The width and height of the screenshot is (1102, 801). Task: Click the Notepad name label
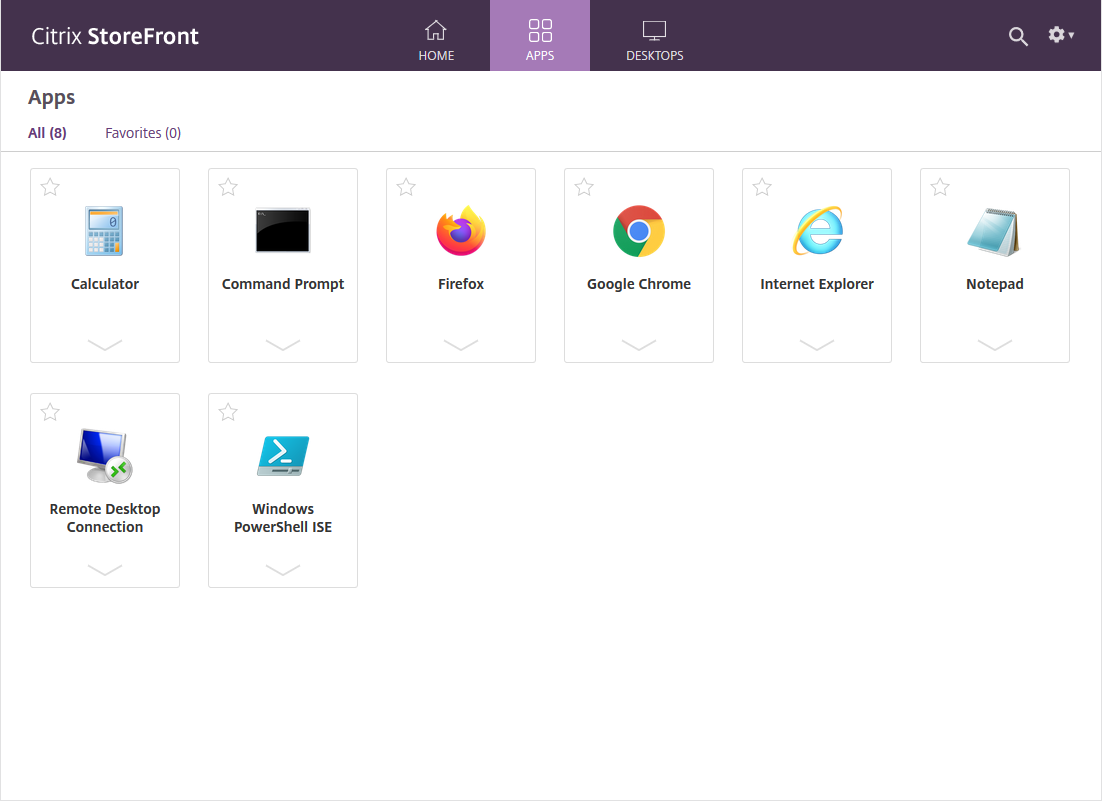coord(994,284)
